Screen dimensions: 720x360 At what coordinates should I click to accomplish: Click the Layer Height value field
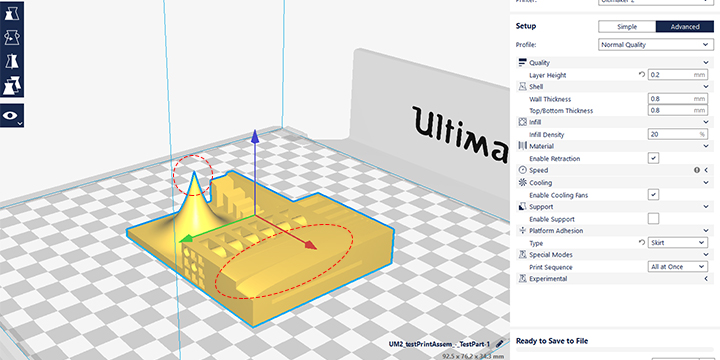678,75
